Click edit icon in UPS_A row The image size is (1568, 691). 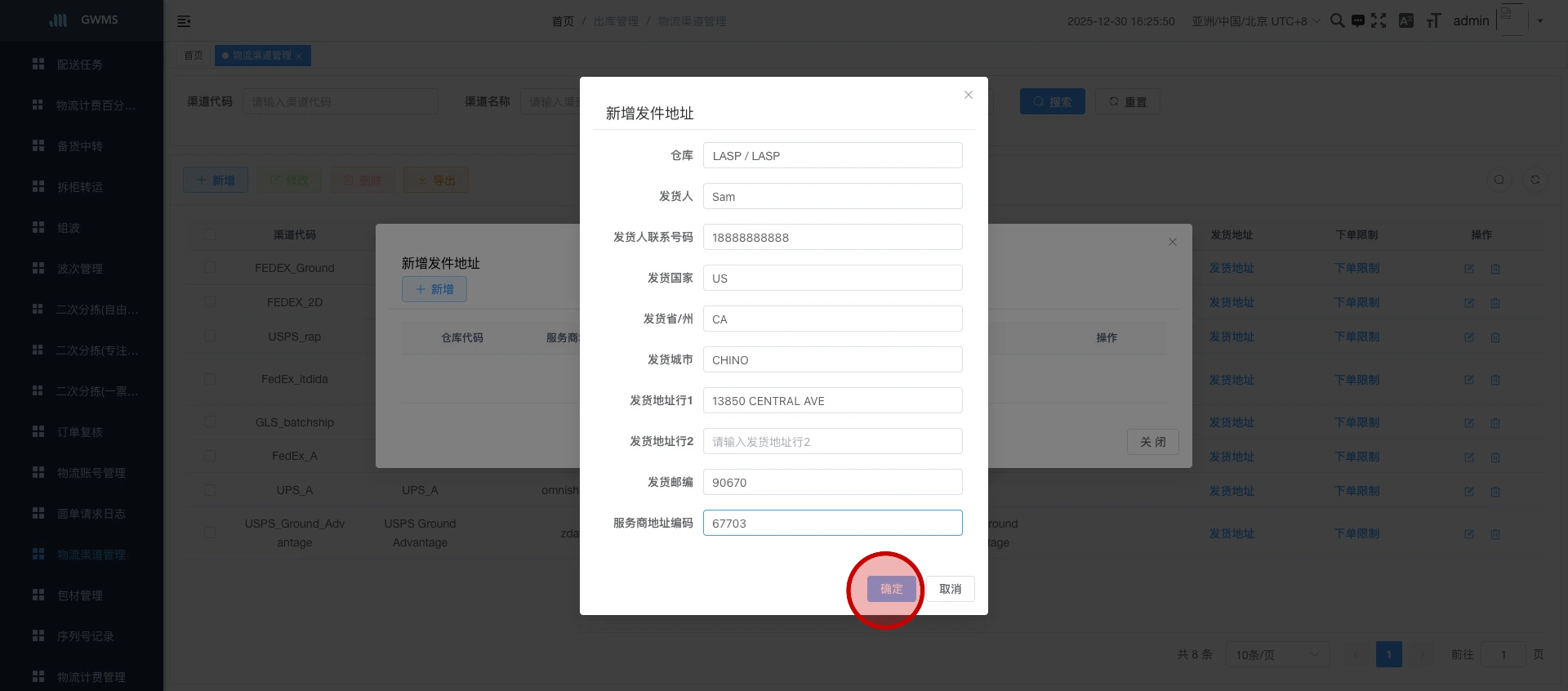coord(1469,492)
